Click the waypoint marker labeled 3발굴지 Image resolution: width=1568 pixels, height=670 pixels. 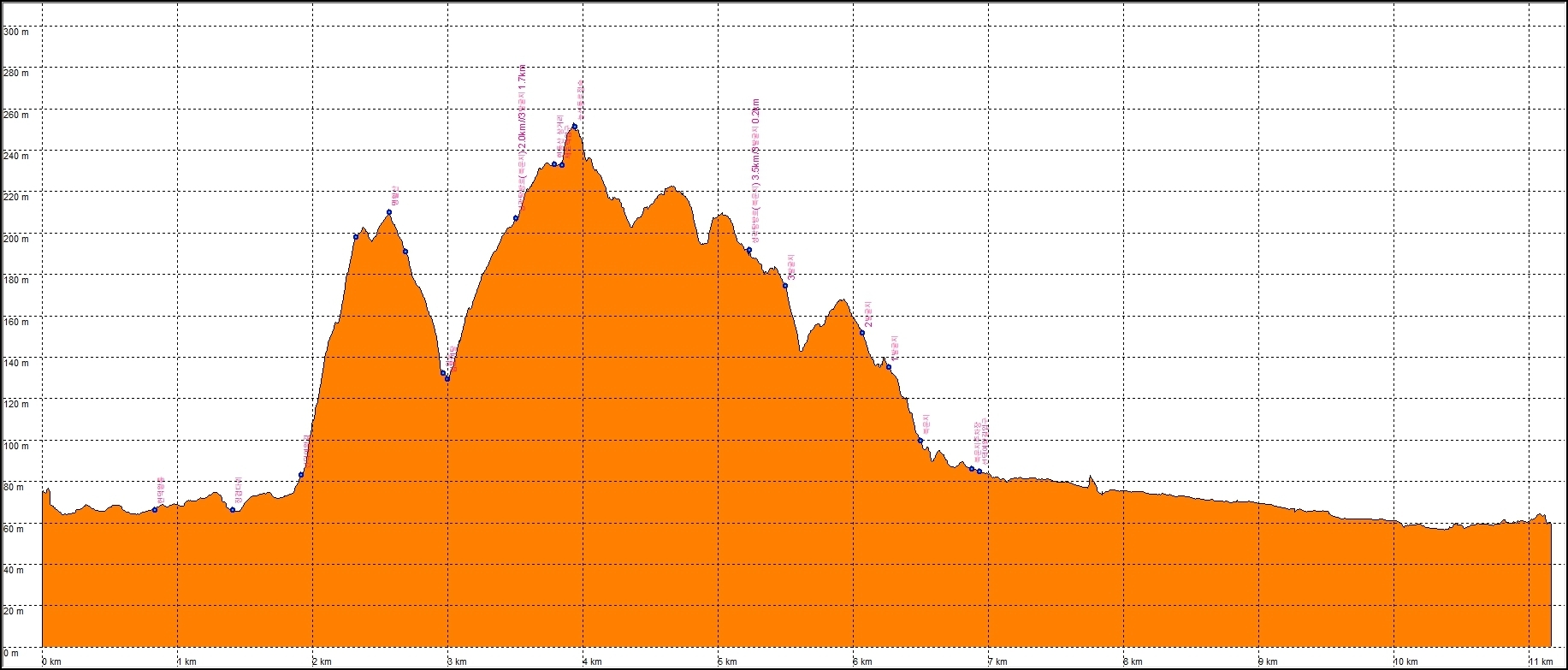pyautogui.click(x=784, y=286)
